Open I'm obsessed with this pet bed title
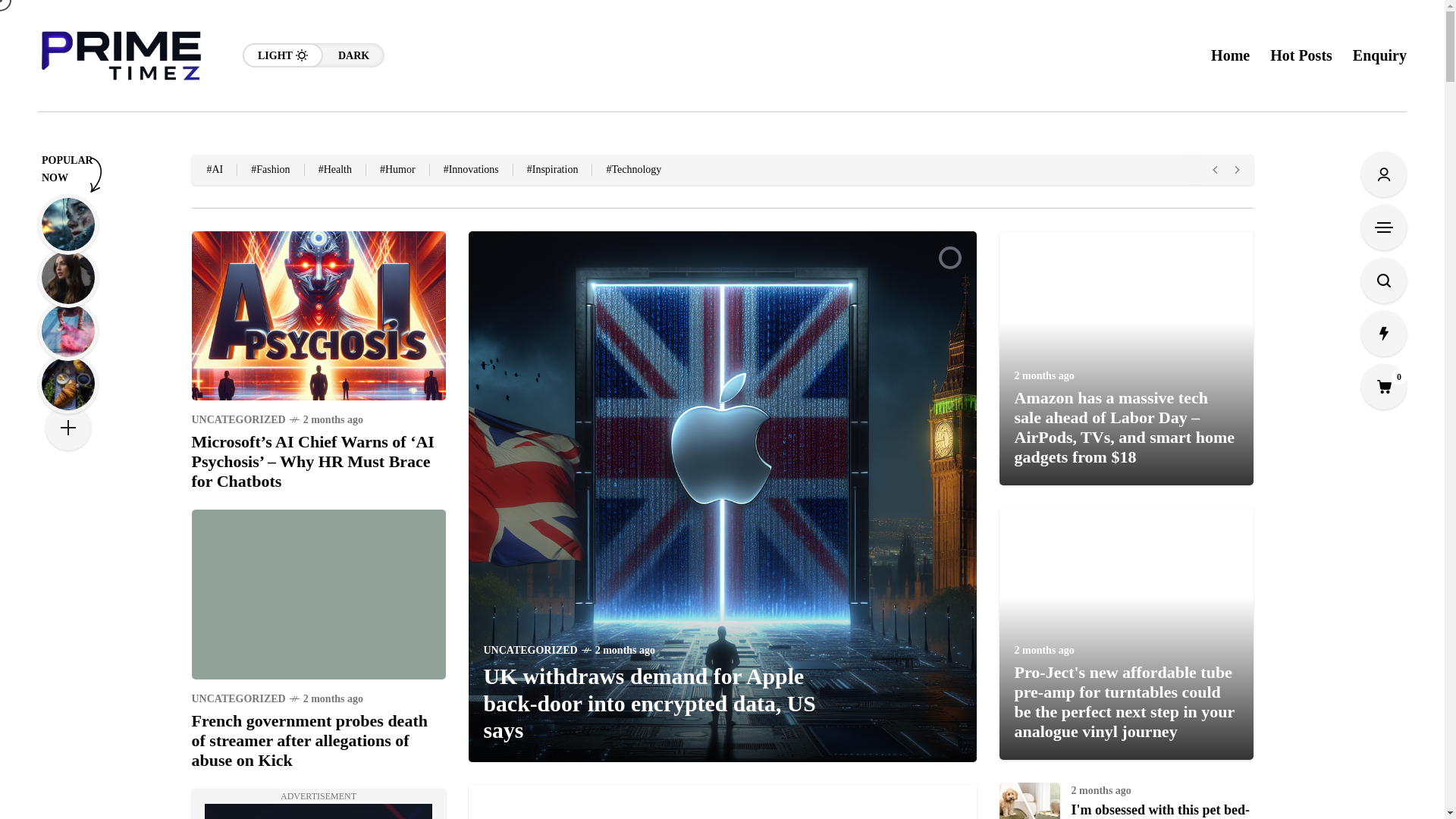The image size is (1456, 819). [x=1159, y=810]
